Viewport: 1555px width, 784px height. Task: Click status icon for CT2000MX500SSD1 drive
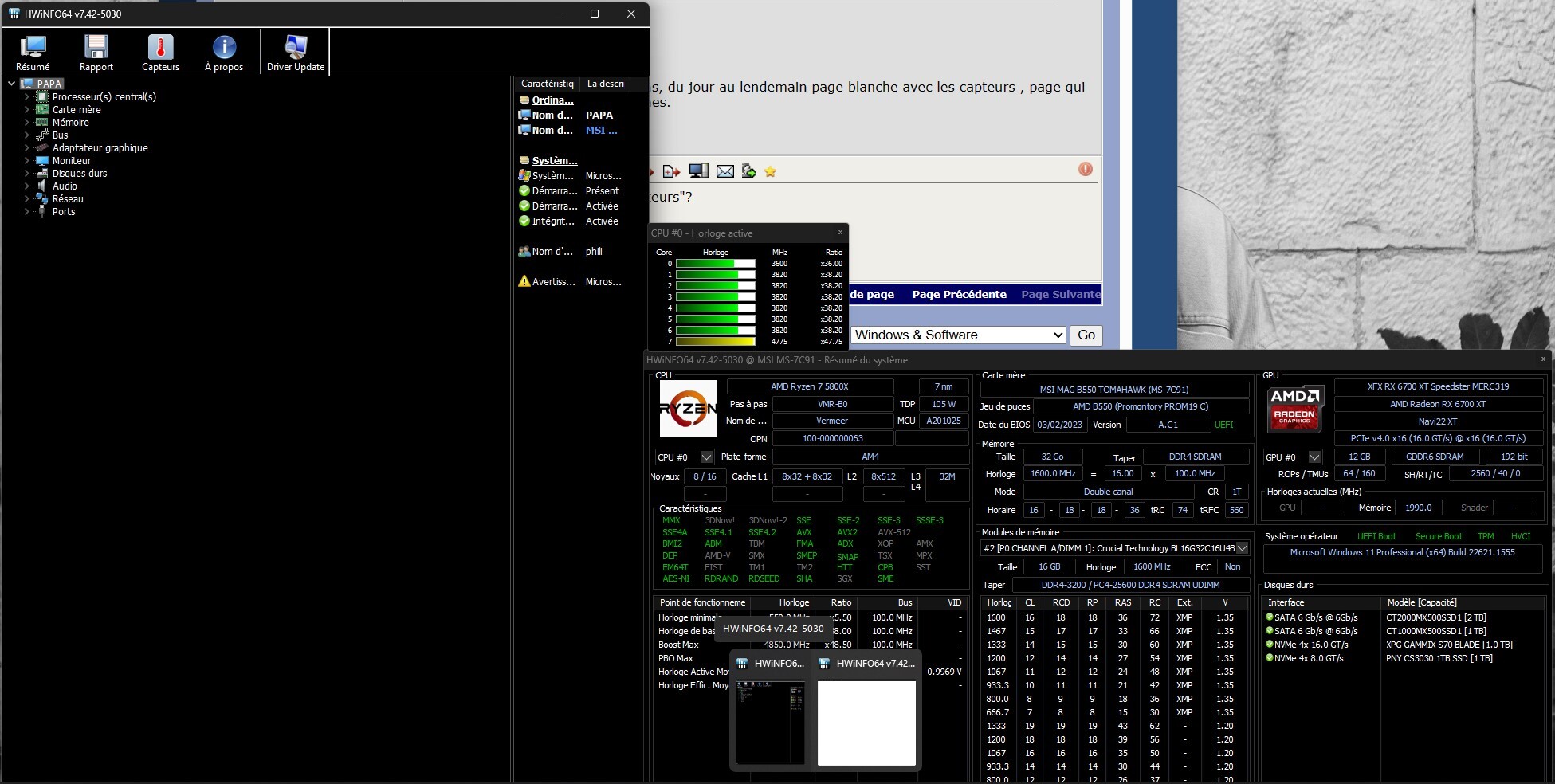1270,617
